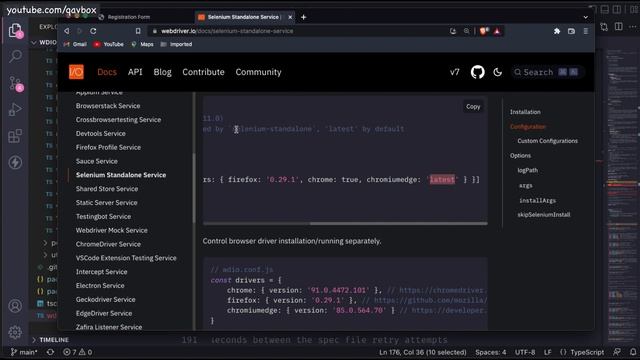This screenshot has height=360, width=640.
Task: Open Gmail bookmark
Action: pyautogui.click(x=76, y=44)
